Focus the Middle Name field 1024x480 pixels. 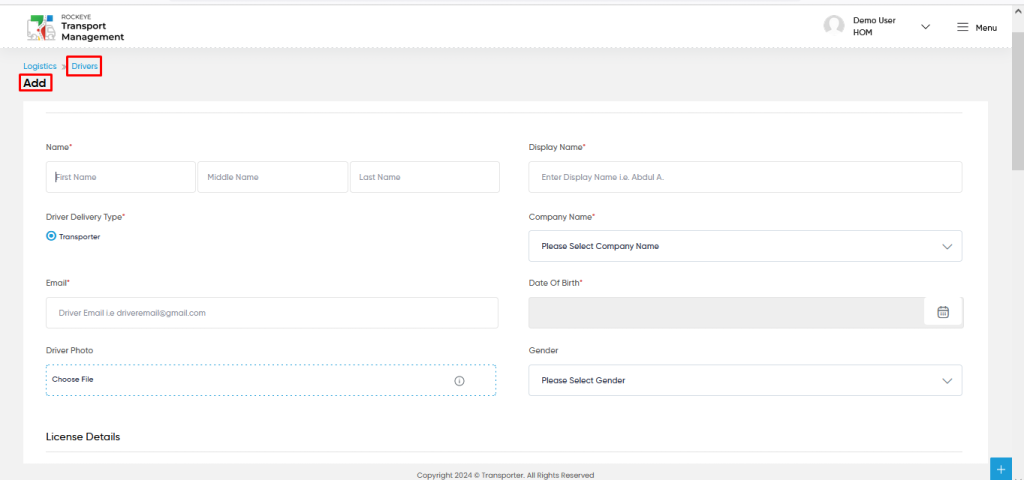[x=273, y=177]
